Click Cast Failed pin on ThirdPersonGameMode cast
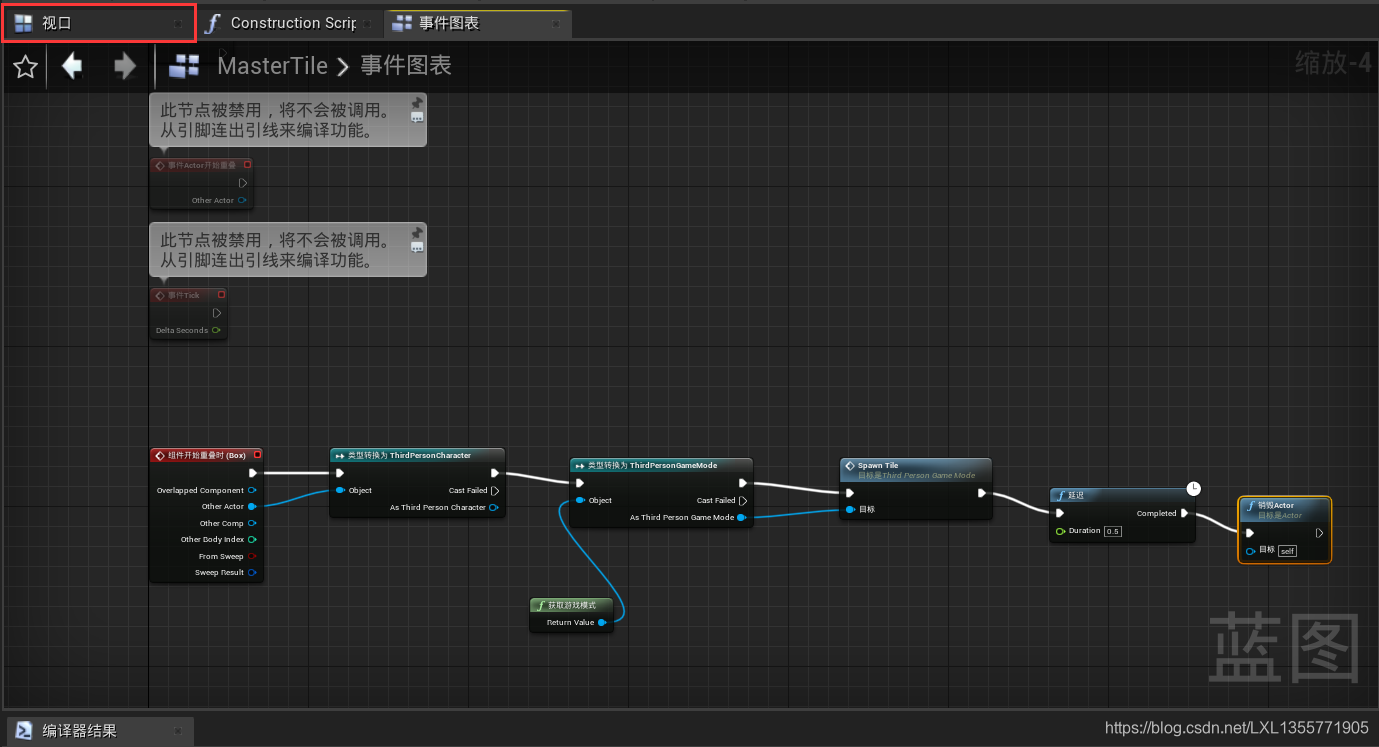This screenshot has width=1379, height=747. (742, 500)
